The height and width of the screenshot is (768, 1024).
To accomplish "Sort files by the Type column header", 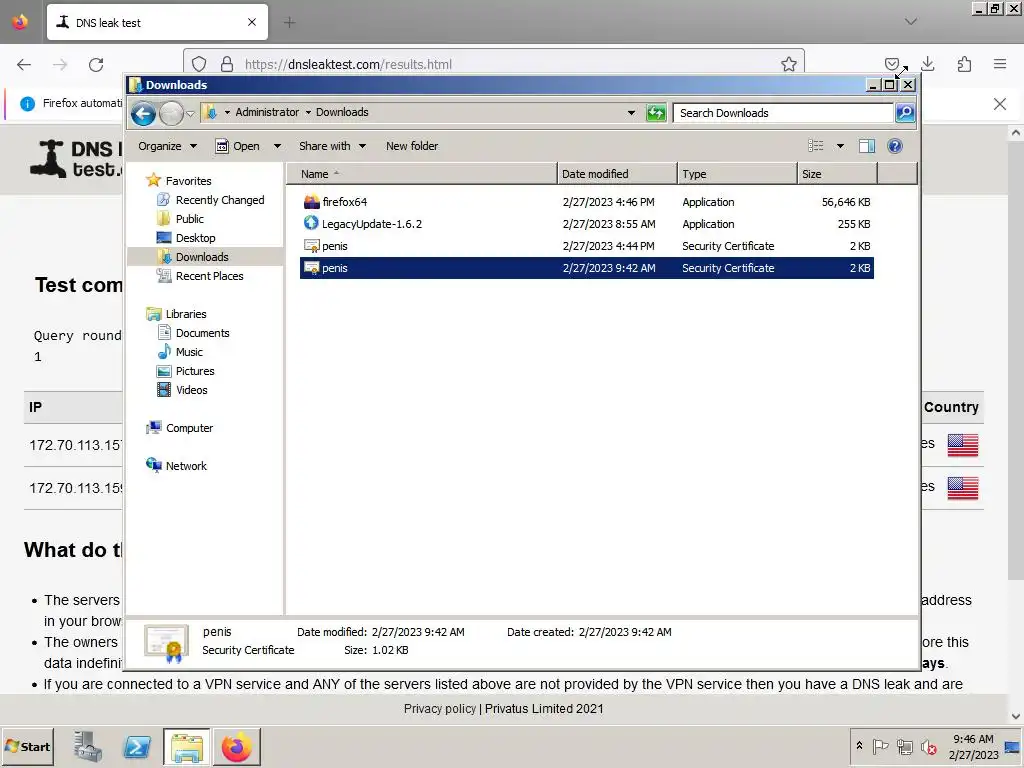I will [x=737, y=174].
